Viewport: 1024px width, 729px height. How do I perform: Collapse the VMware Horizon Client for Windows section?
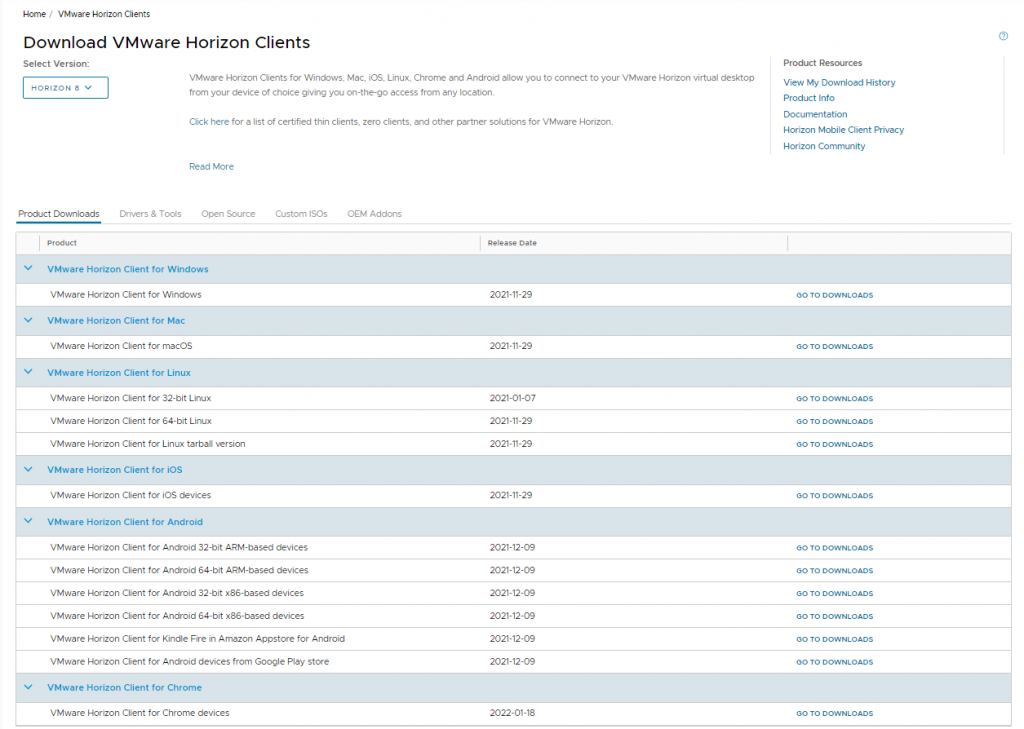pyautogui.click(x=28, y=268)
